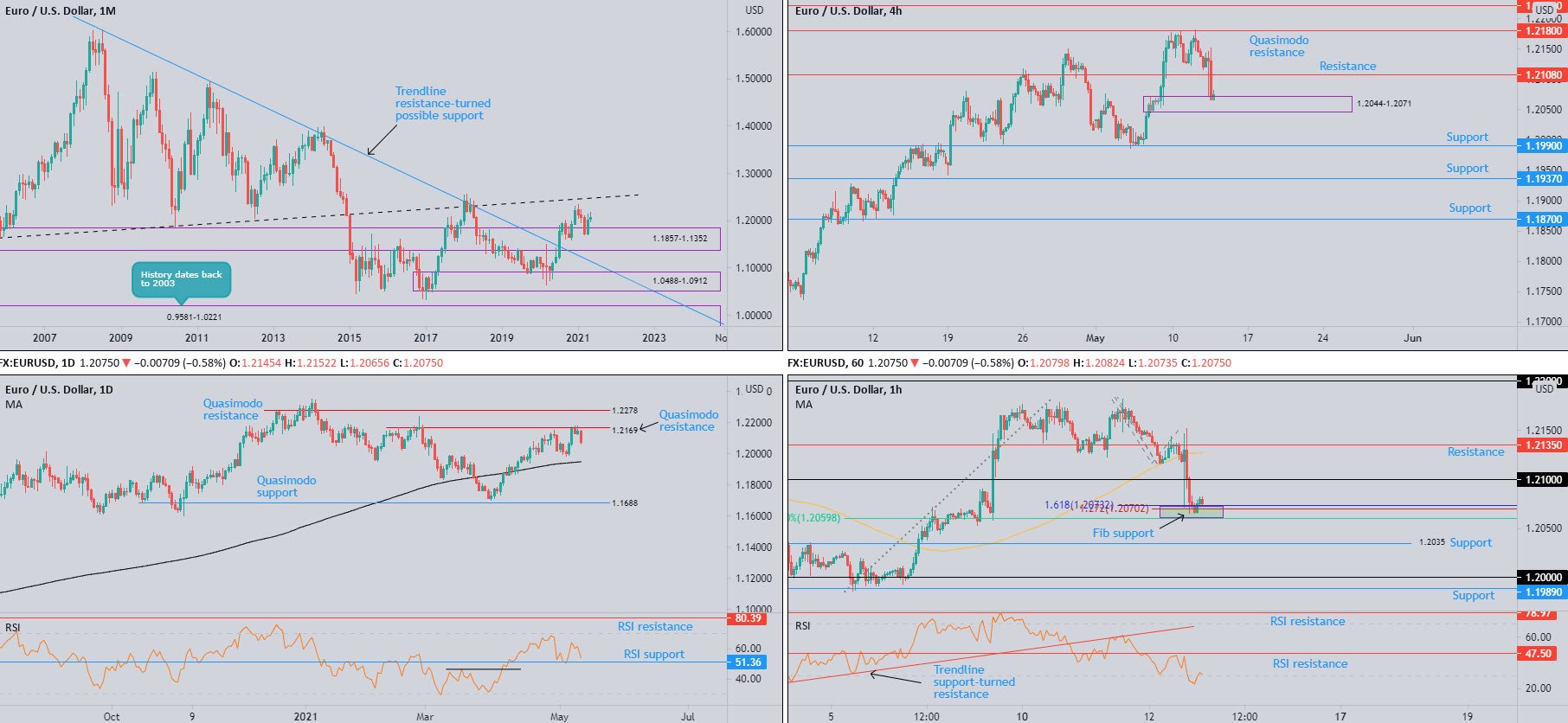This screenshot has width=1568, height=723.
Task: Open the USD currency selector on the monthly chart
Action: click(x=755, y=10)
